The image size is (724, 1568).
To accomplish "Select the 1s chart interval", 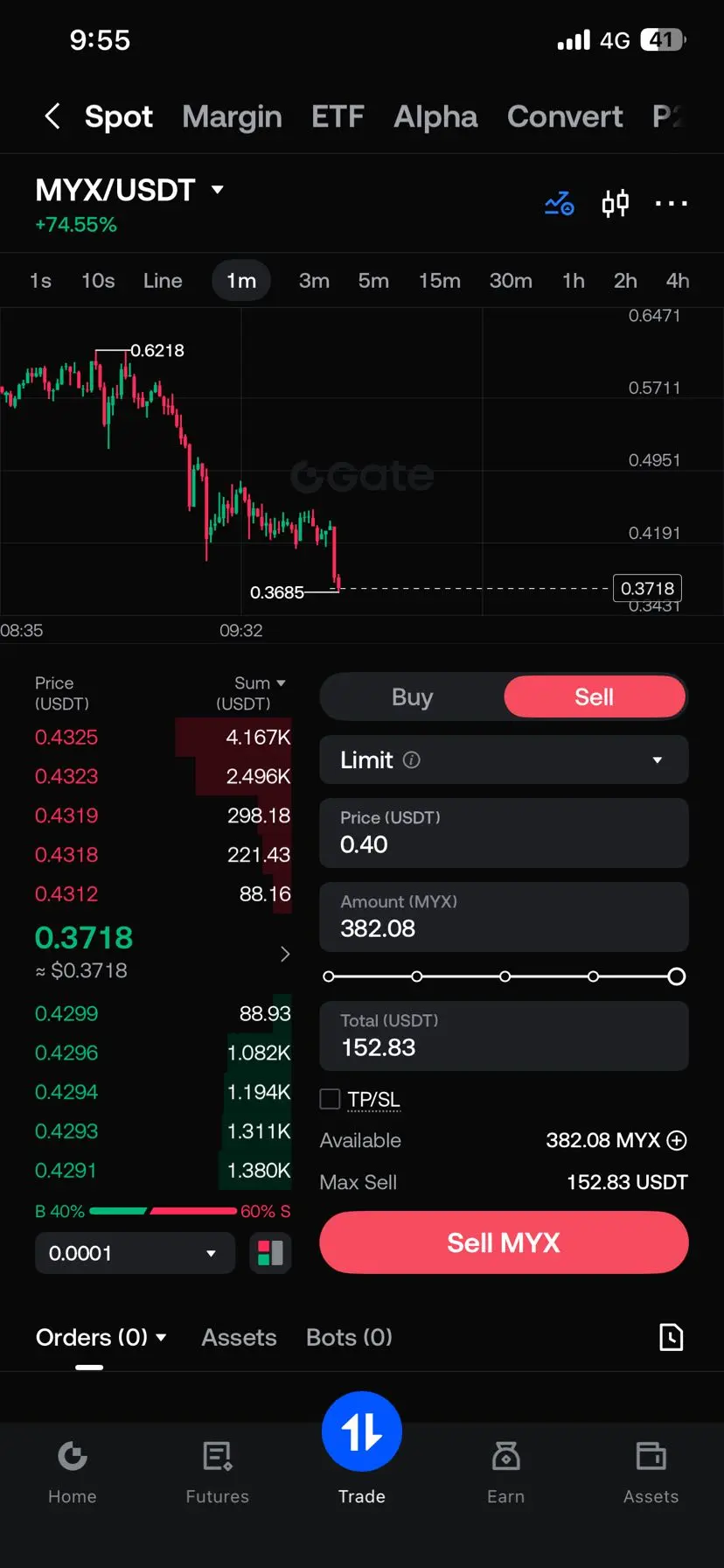I will point(40,281).
